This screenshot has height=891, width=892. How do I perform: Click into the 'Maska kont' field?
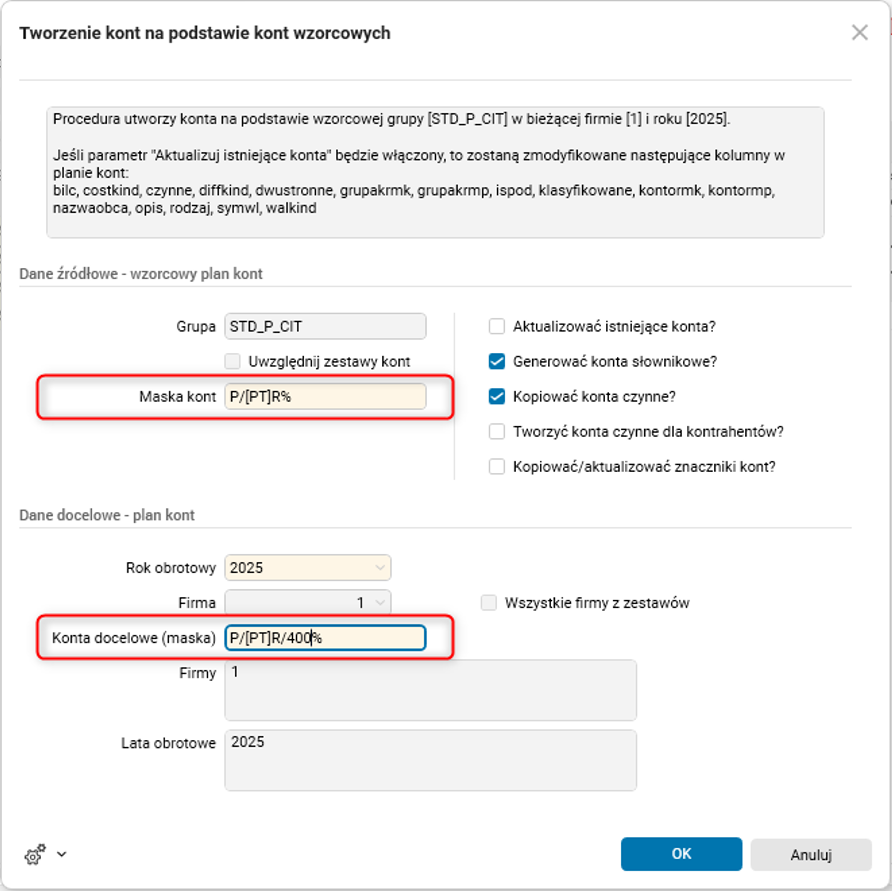(x=325, y=397)
